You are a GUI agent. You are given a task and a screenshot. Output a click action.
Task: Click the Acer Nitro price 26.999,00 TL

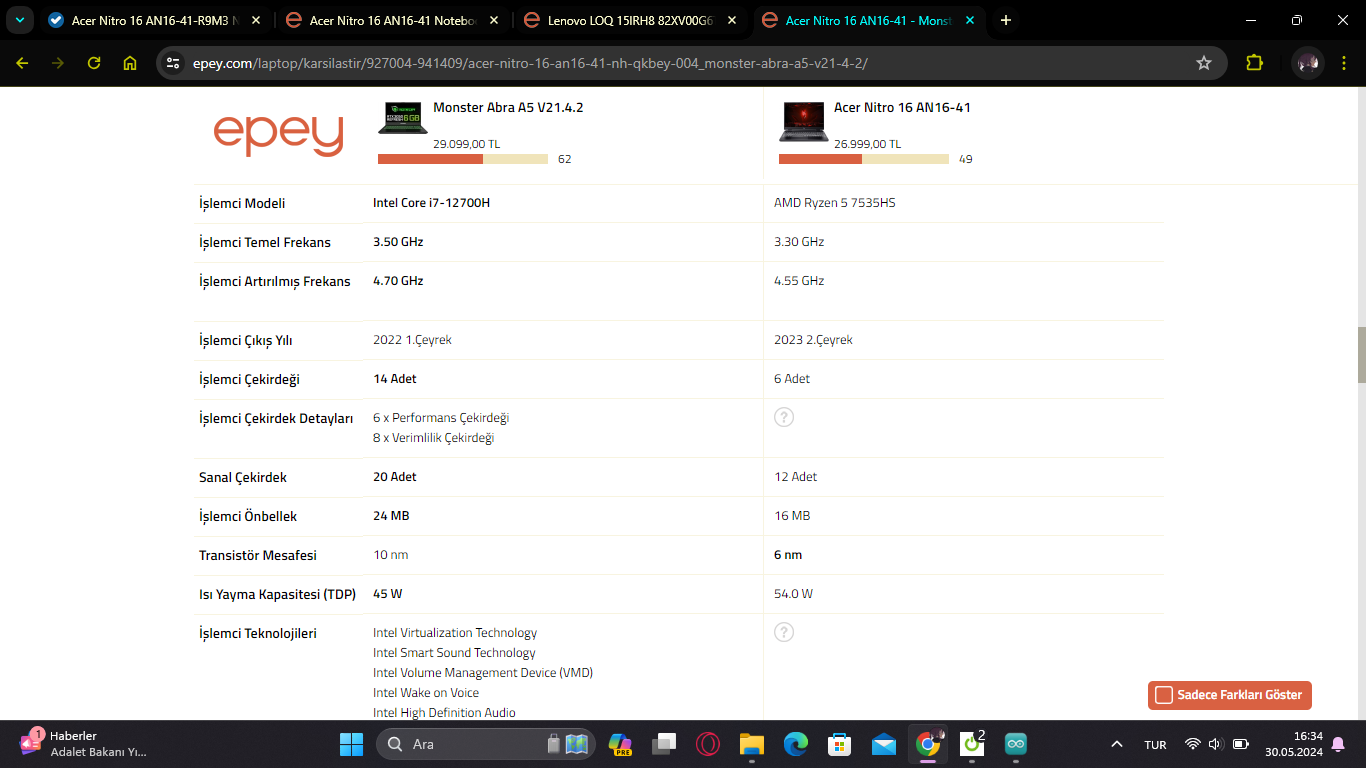point(867,144)
